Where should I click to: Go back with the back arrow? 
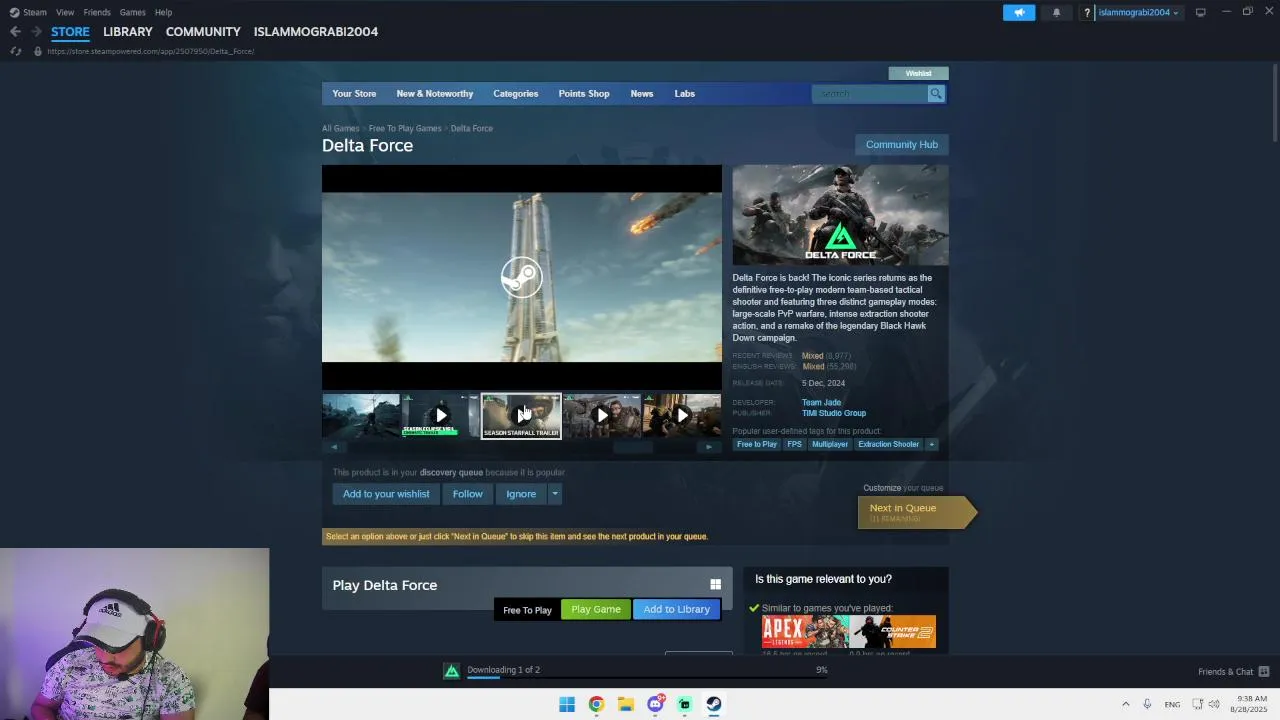(15, 32)
